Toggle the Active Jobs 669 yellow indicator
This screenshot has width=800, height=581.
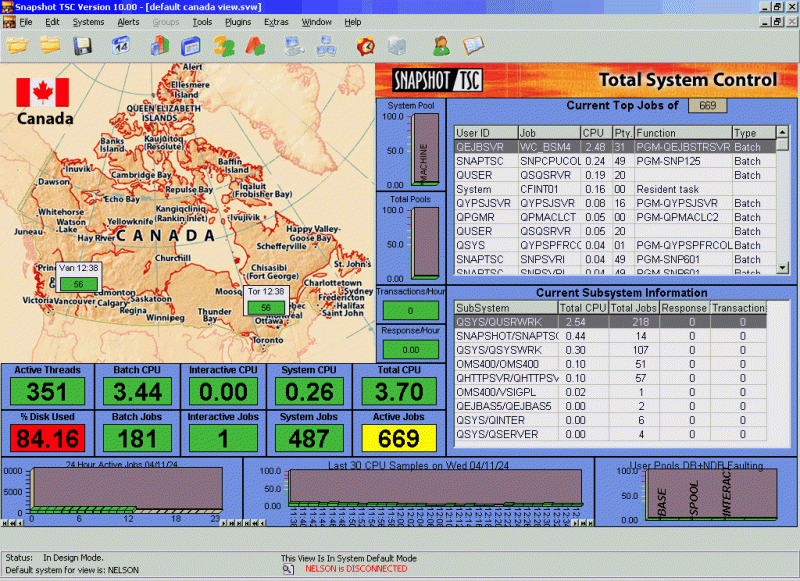point(399,437)
